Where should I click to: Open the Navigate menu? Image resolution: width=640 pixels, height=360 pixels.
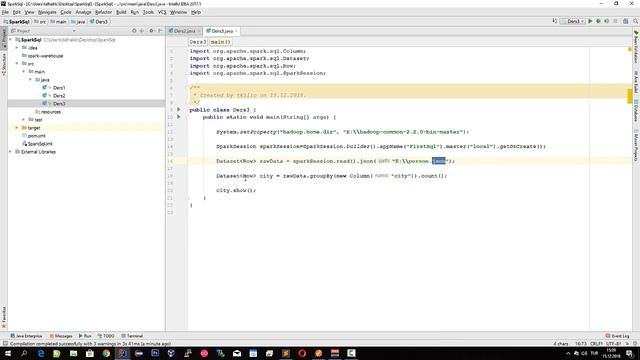(x=47, y=12)
